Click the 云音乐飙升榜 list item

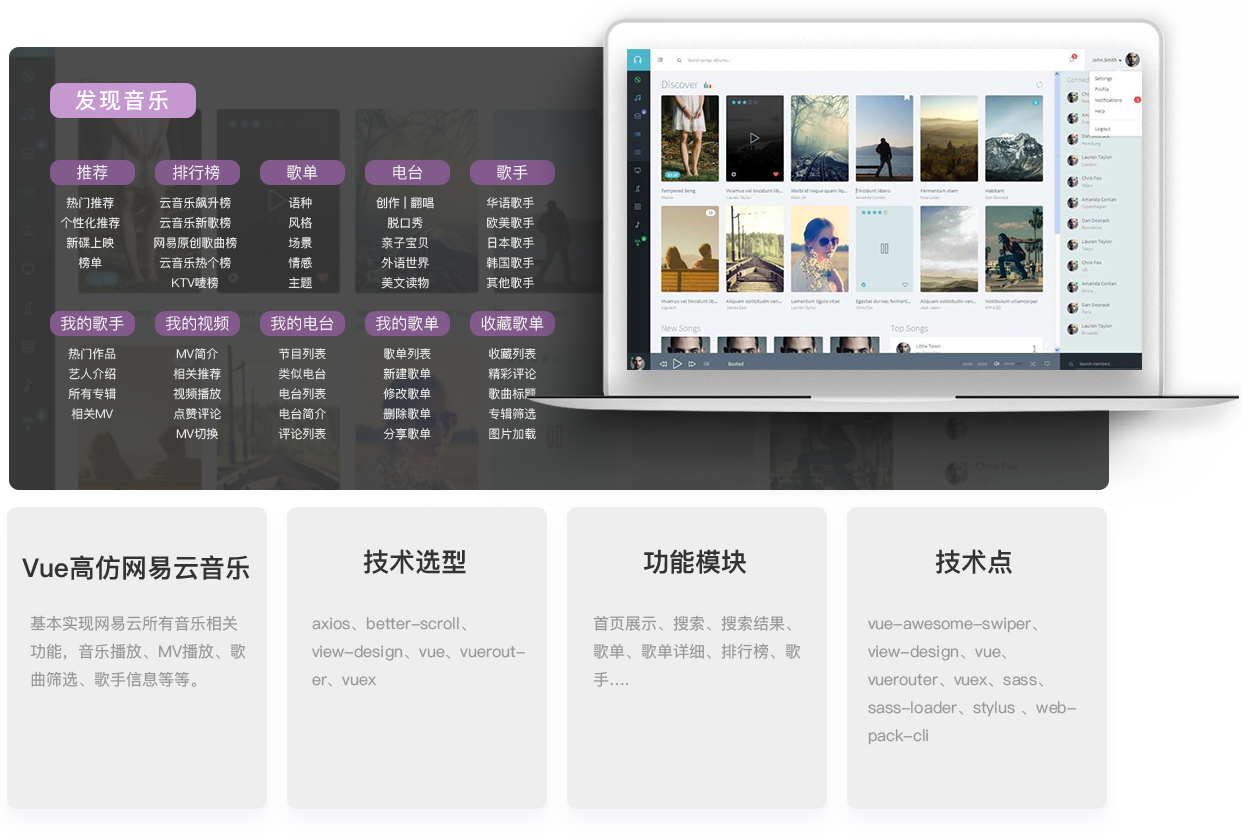(195, 203)
